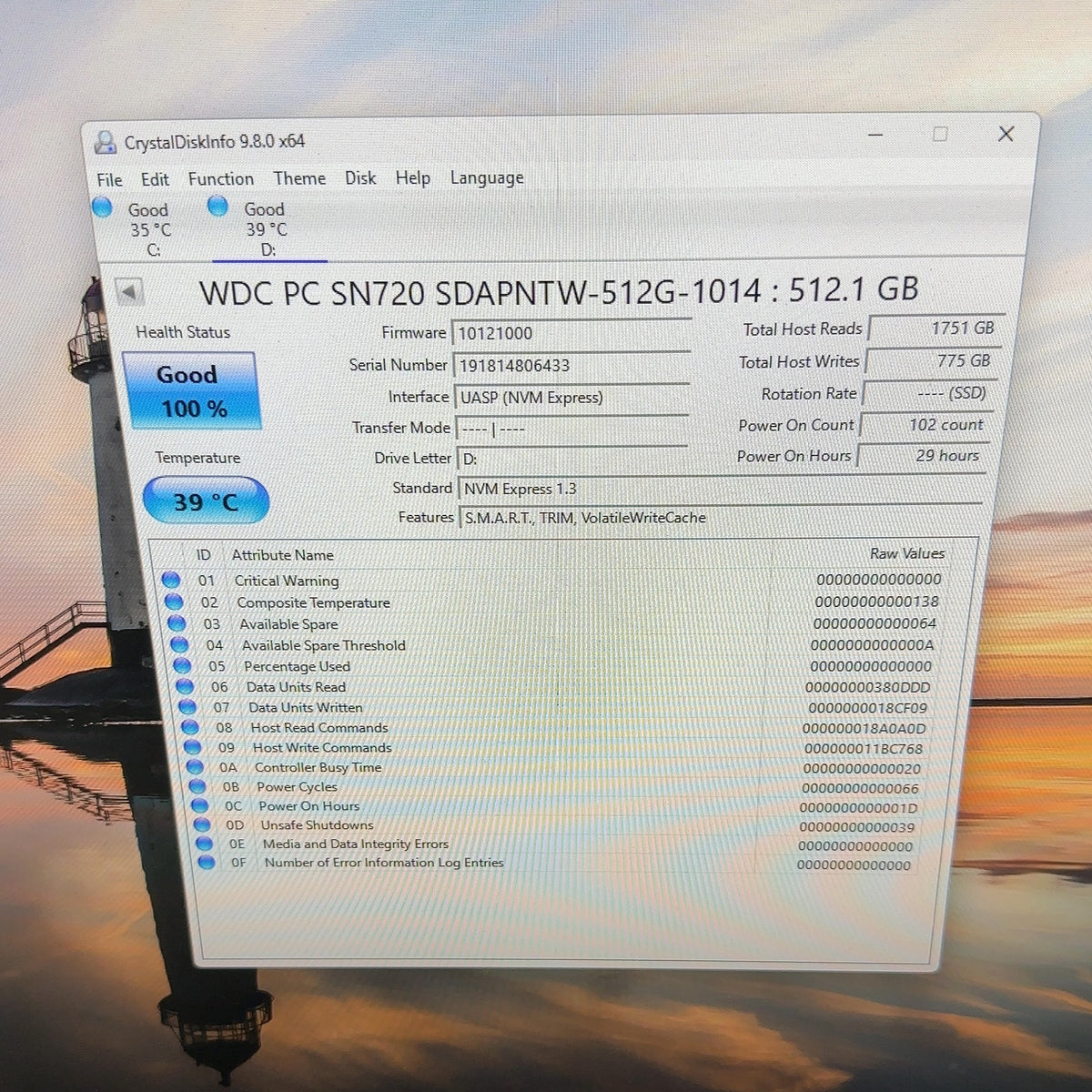Click Power On Count 102 count value
This screenshot has width=1092, height=1092.
925,425
